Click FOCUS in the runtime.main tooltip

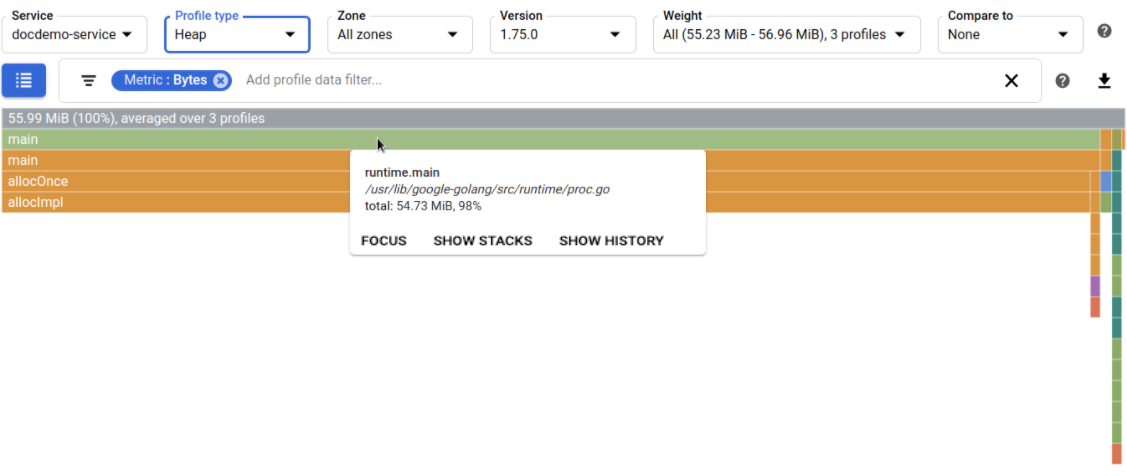click(x=384, y=240)
